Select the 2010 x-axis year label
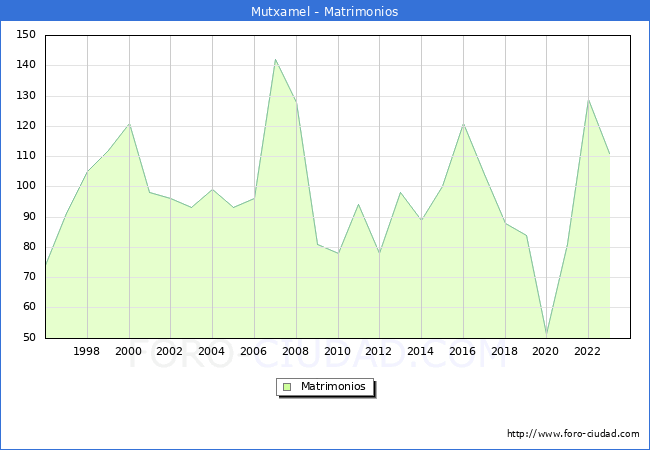 point(337,351)
